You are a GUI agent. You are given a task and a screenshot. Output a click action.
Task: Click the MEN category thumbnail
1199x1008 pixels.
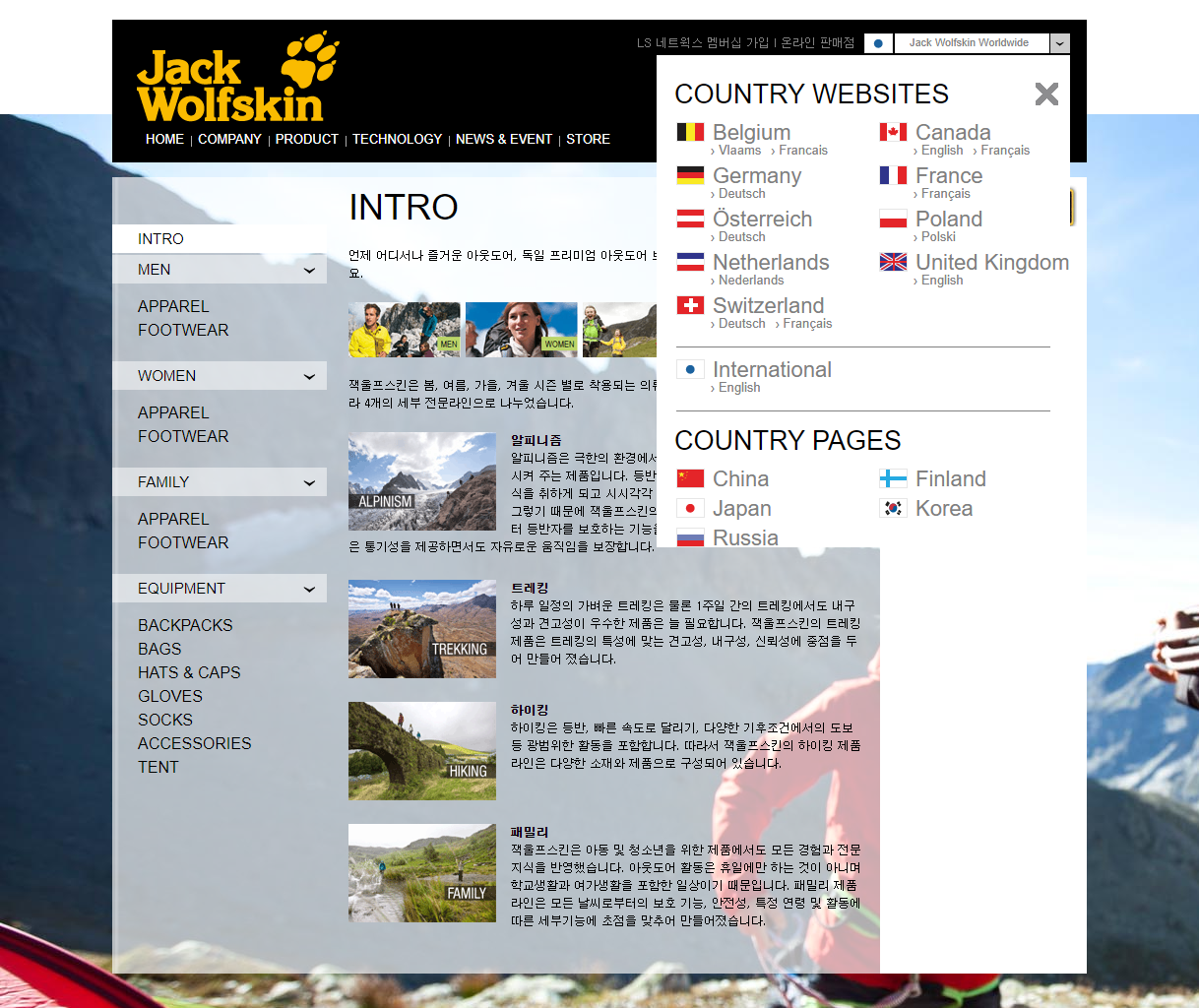(405, 330)
